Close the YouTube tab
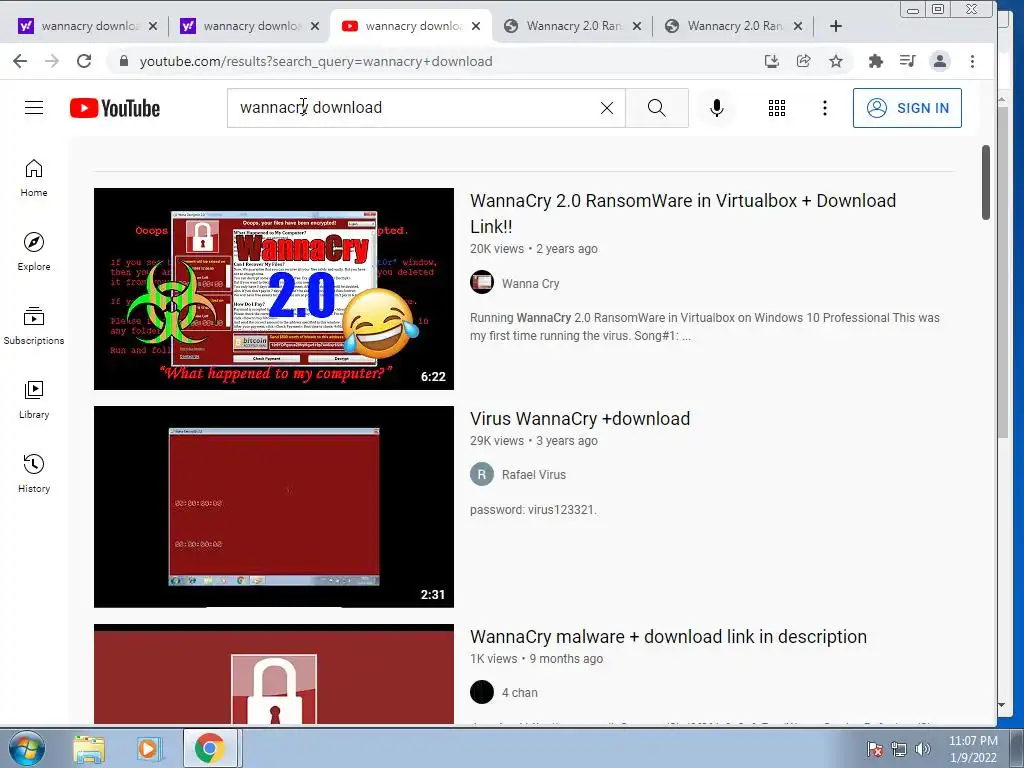The width and height of the screenshot is (1024, 768). (476, 26)
